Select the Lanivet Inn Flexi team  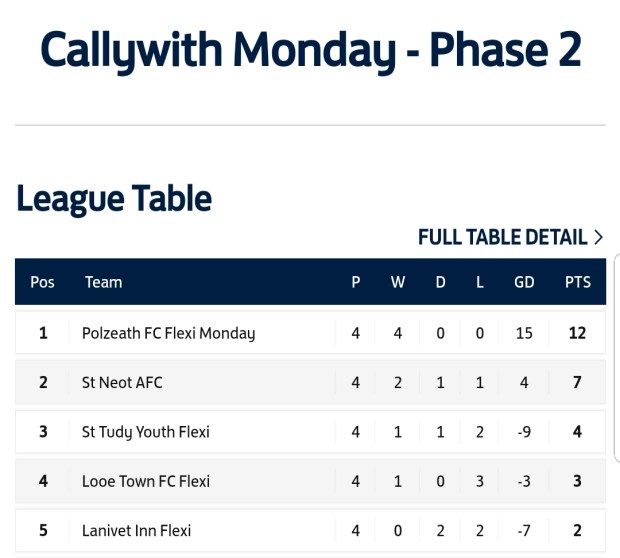tap(136, 530)
